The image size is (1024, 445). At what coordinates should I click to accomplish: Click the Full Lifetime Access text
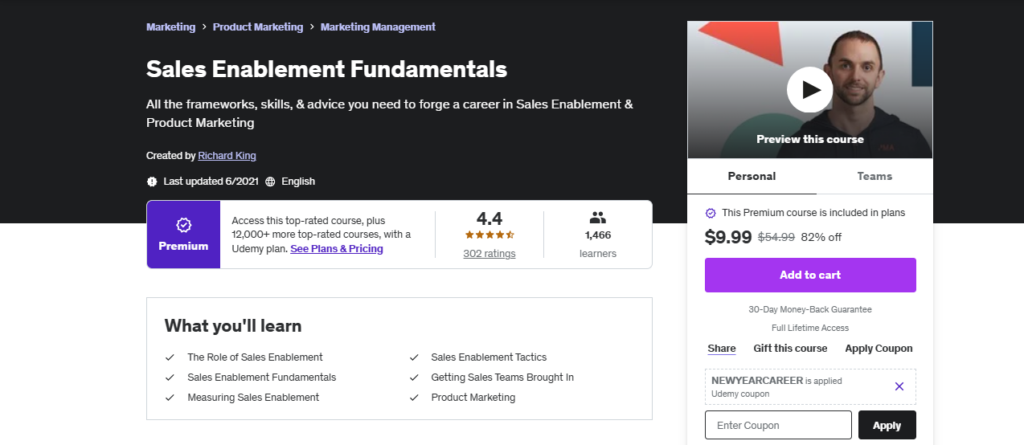[x=810, y=328]
